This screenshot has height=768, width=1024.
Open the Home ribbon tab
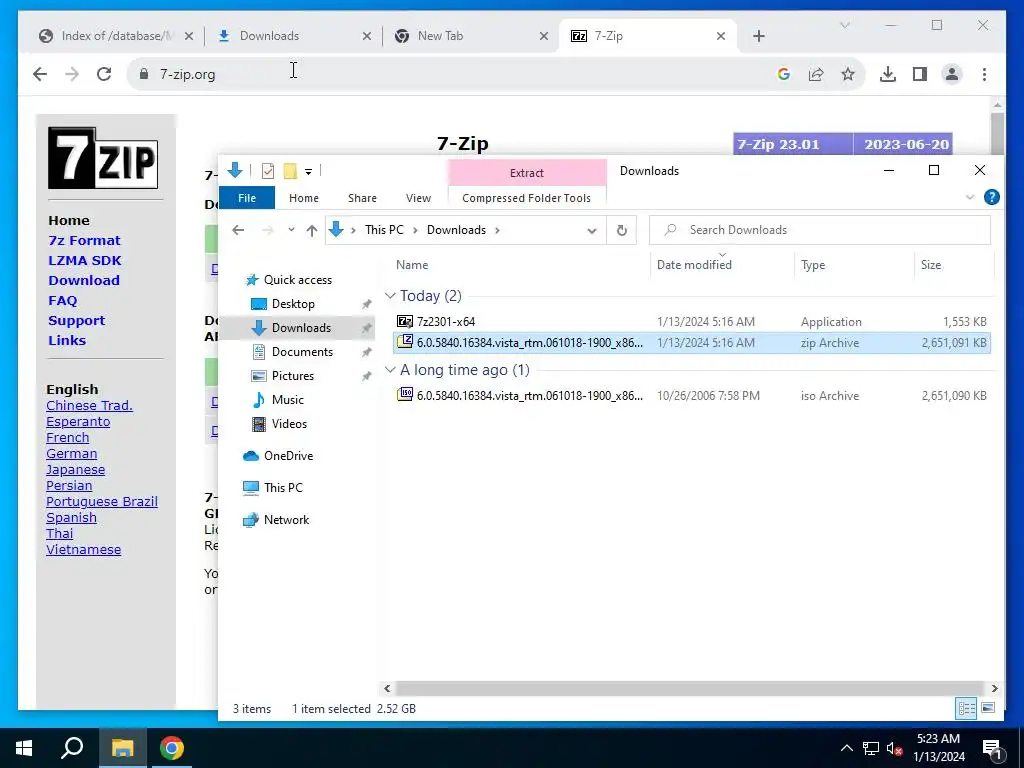click(304, 198)
